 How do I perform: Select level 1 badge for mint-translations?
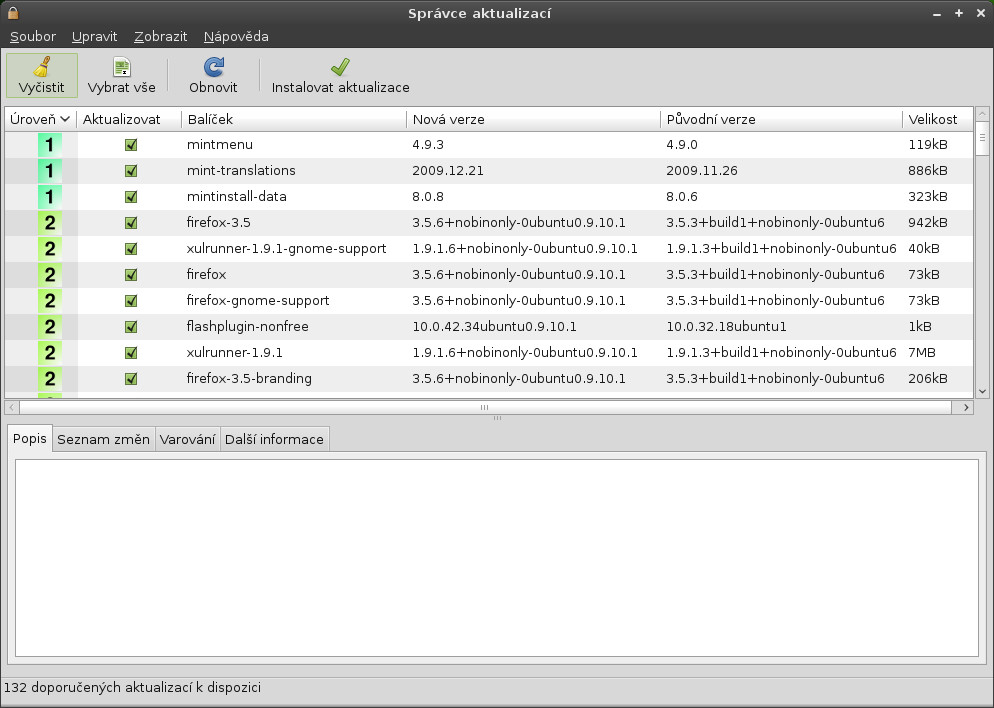pyautogui.click(x=49, y=171)
